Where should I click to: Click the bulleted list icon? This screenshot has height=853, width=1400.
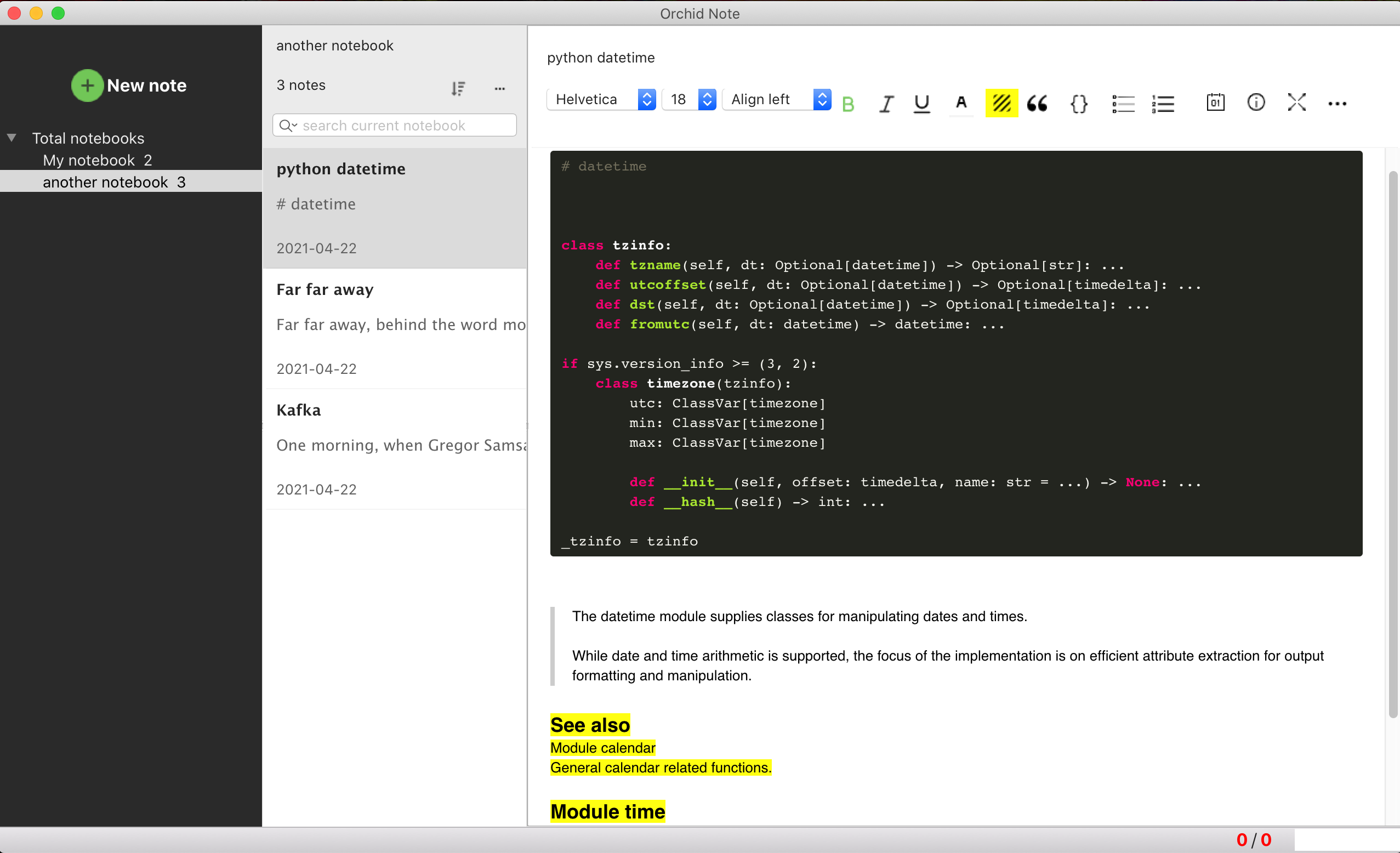click(x=1123, y=104)
